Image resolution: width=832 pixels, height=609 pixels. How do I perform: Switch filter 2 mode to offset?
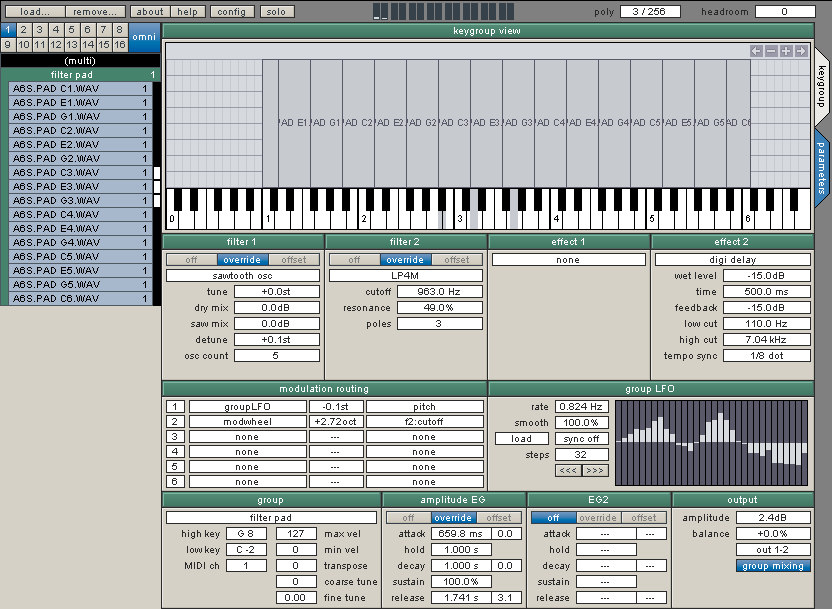tap(457, 260)
